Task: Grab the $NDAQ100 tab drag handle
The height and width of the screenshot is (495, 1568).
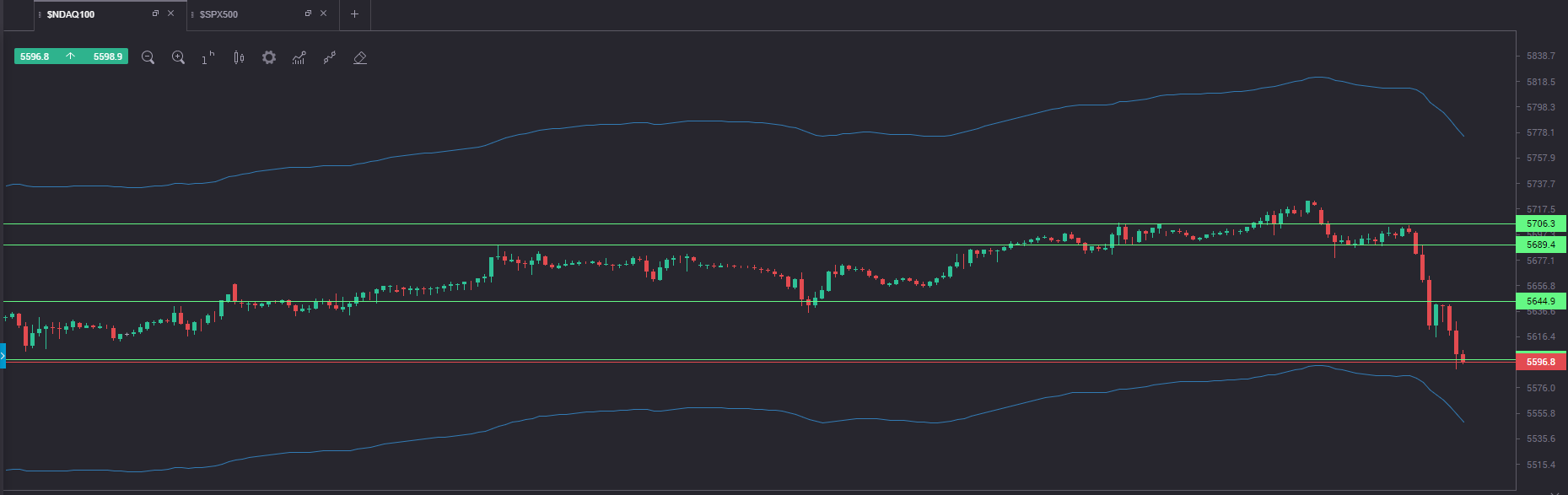Action: pyautogui.click(x=40, y=14)
